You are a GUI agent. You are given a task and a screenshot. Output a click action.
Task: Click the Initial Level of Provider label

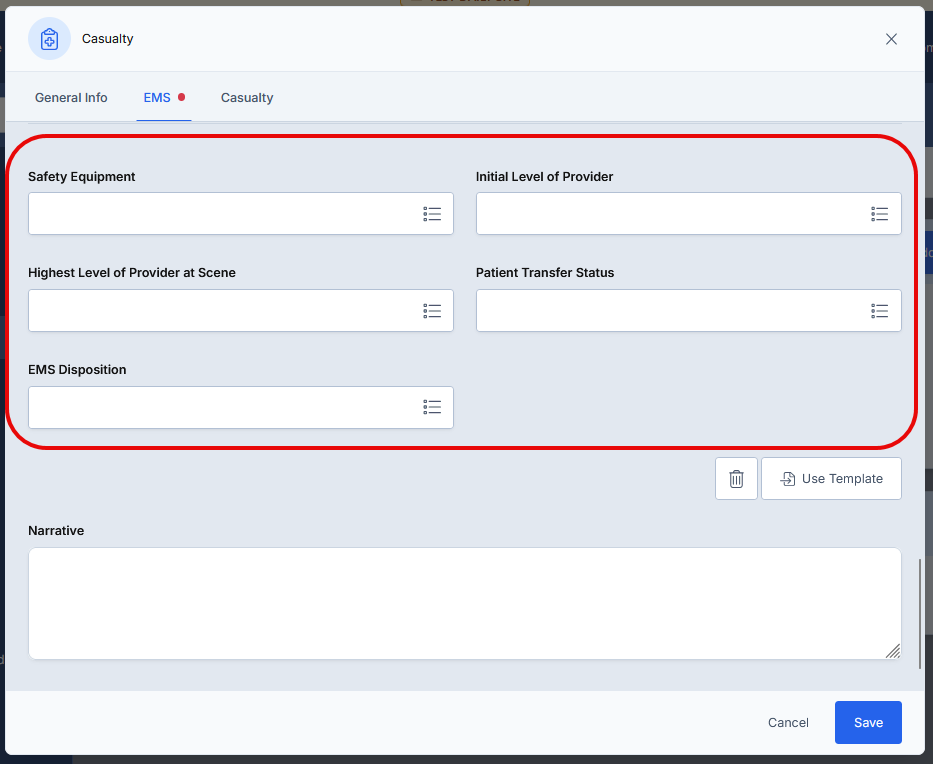(x=544, y=177)
